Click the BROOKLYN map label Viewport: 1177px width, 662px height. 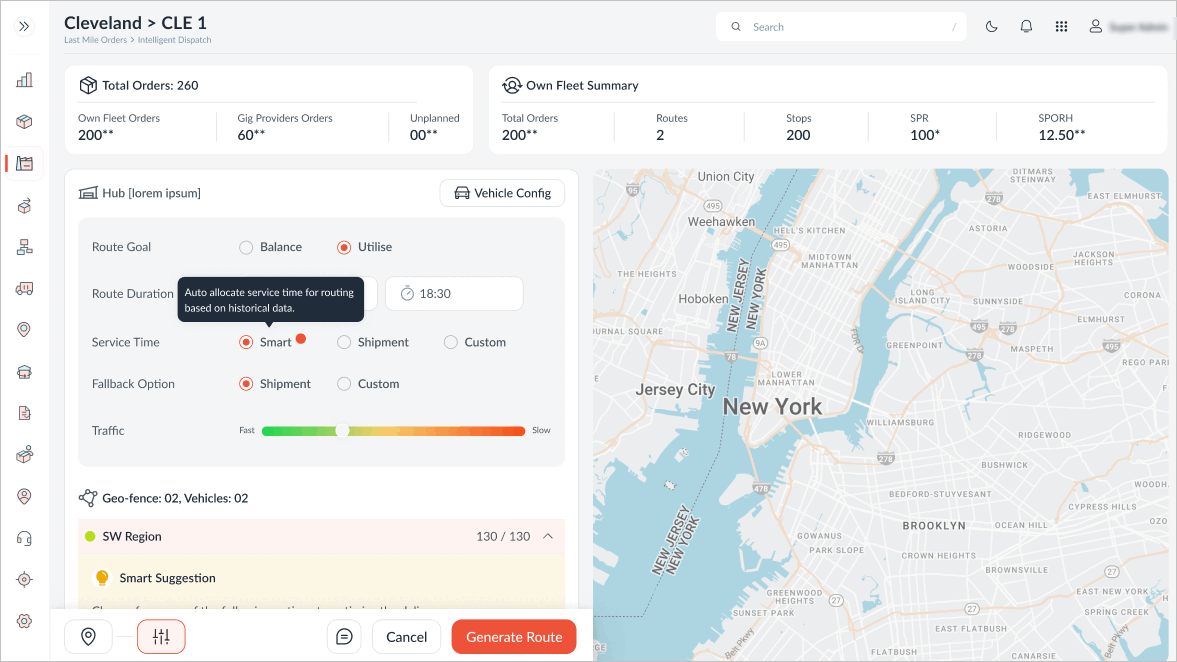click(x=934, y=525)
